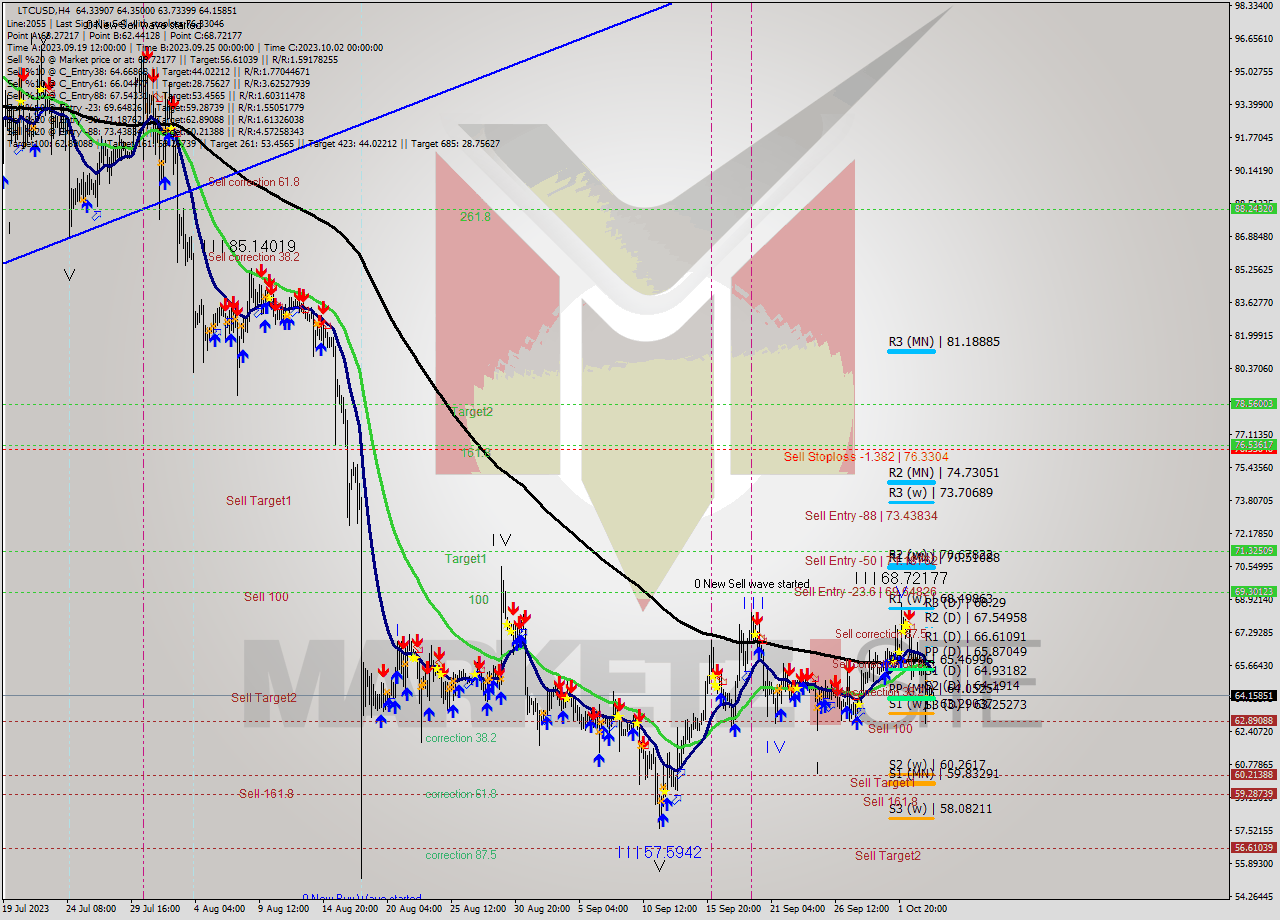
Task: Click the PP (D) | 65.87049 label
Action: [x=975, y=652]
